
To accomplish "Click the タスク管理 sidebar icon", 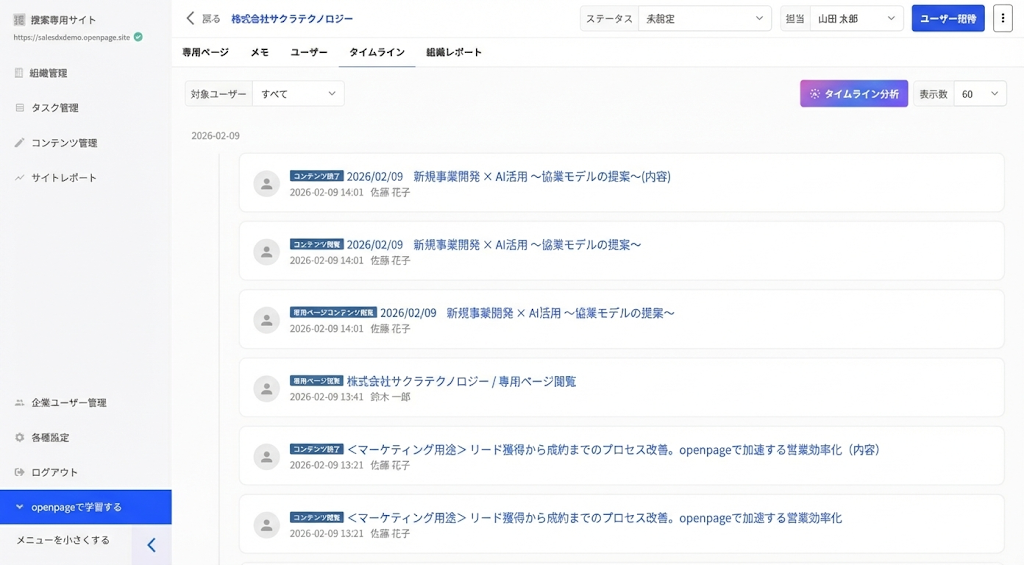I will point(20,108).
